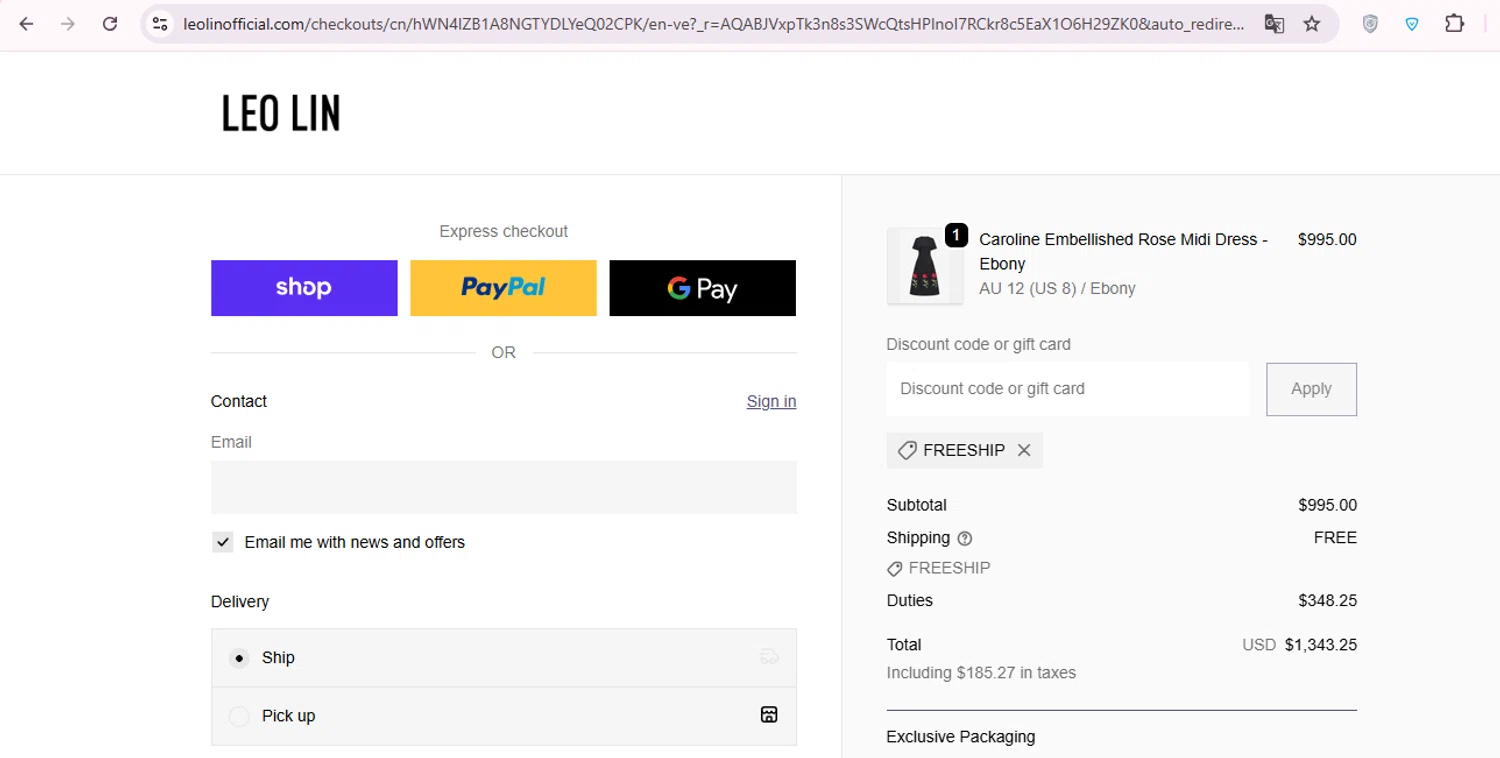
Task: Open the blue shield extension icon
Action: 1412,24
